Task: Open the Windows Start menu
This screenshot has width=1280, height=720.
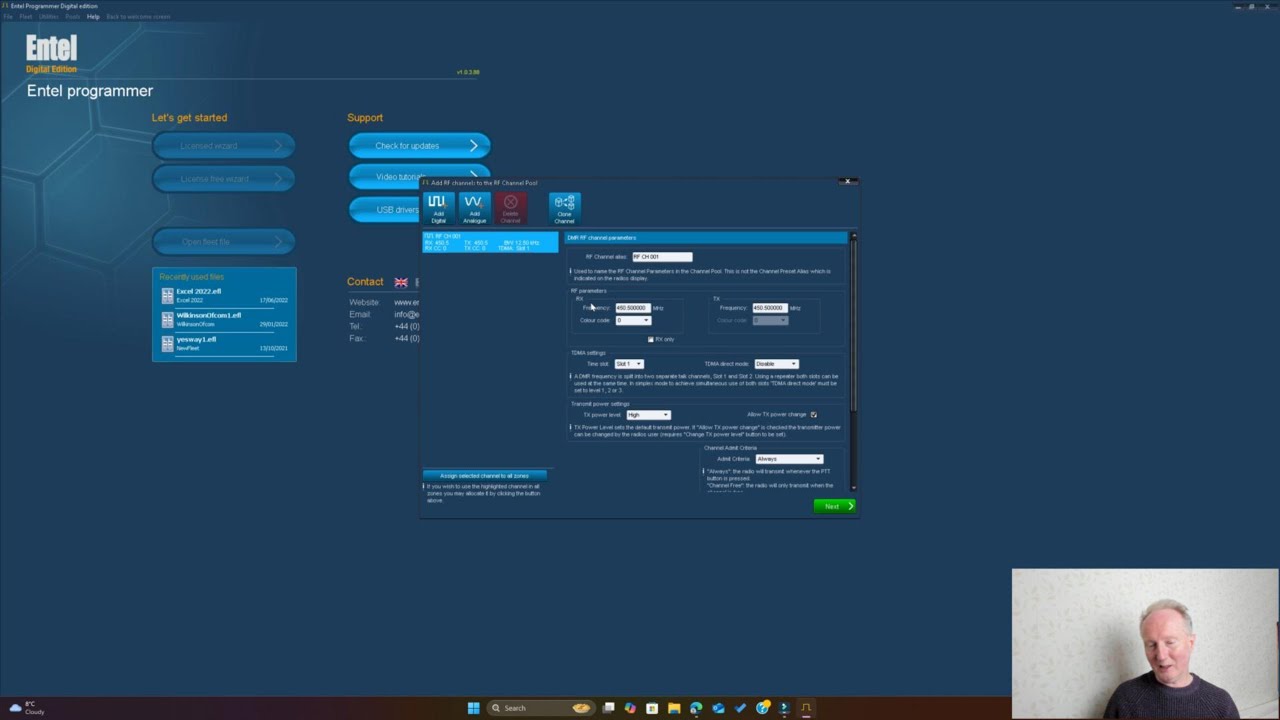Action: click(473, 708)
